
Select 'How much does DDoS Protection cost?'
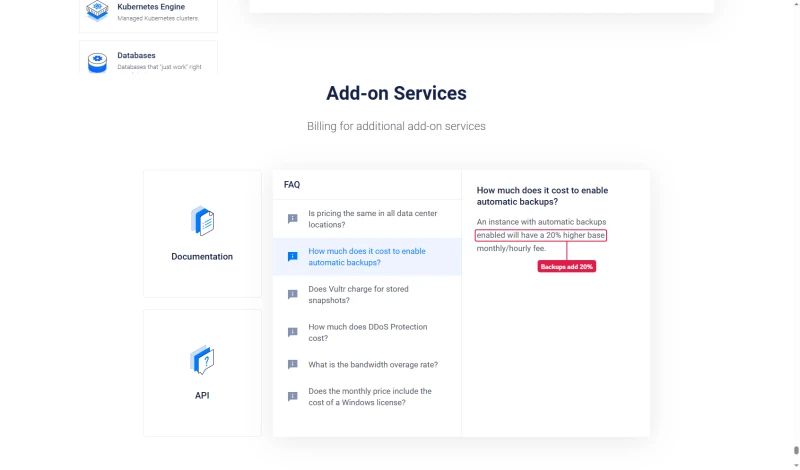[367, 332]
